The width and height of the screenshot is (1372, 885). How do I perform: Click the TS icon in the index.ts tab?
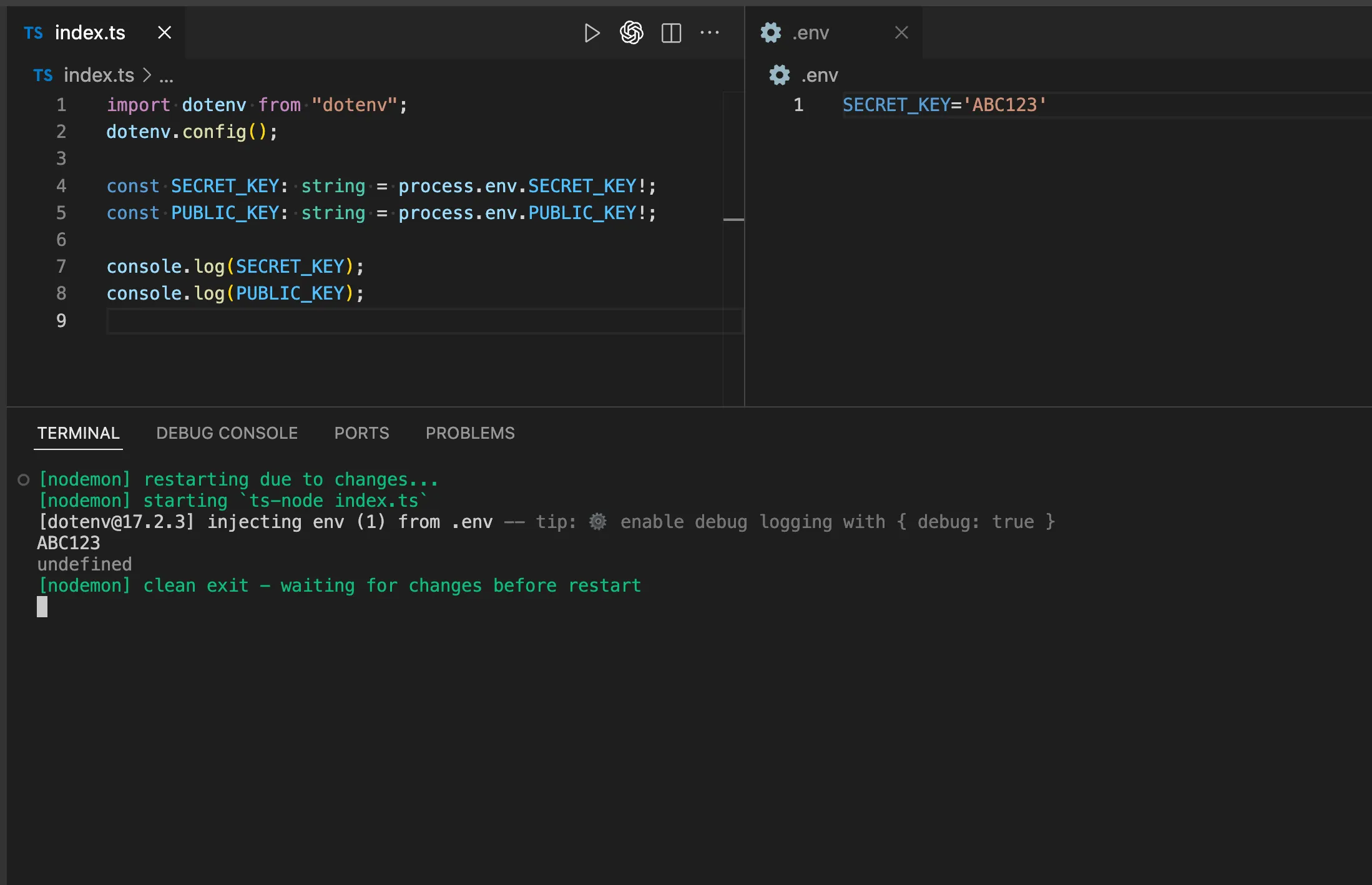34,33
